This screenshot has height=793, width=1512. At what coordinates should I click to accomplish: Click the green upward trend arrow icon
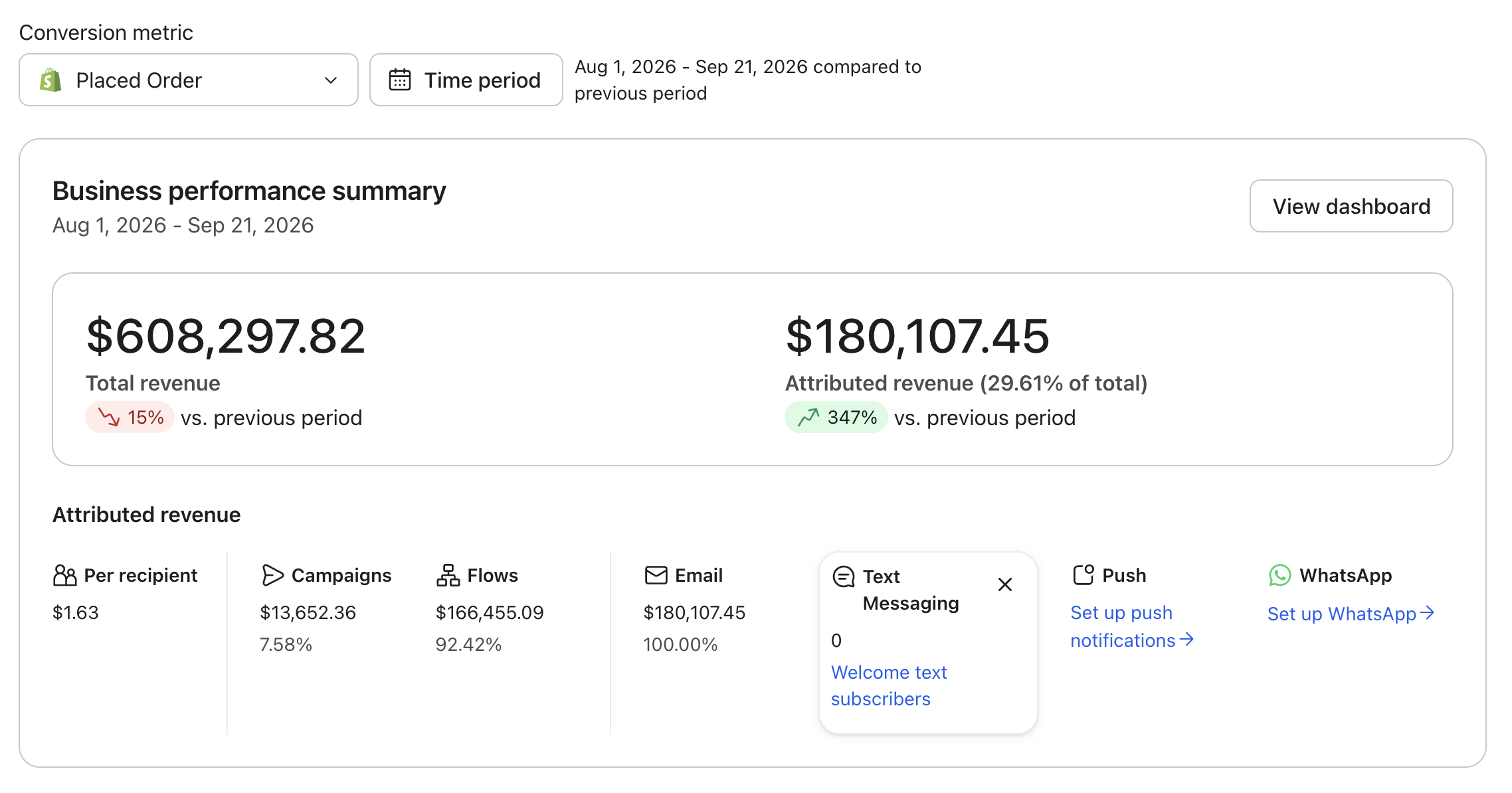tap(808, 417)
